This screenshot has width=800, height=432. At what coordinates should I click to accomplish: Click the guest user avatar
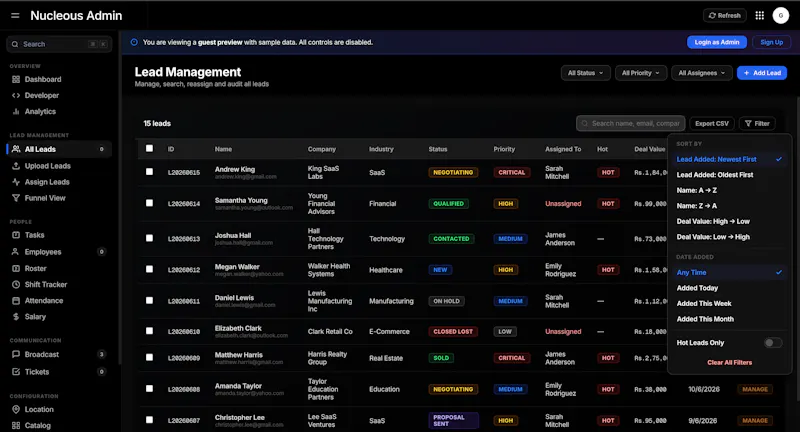coord(780,15)
